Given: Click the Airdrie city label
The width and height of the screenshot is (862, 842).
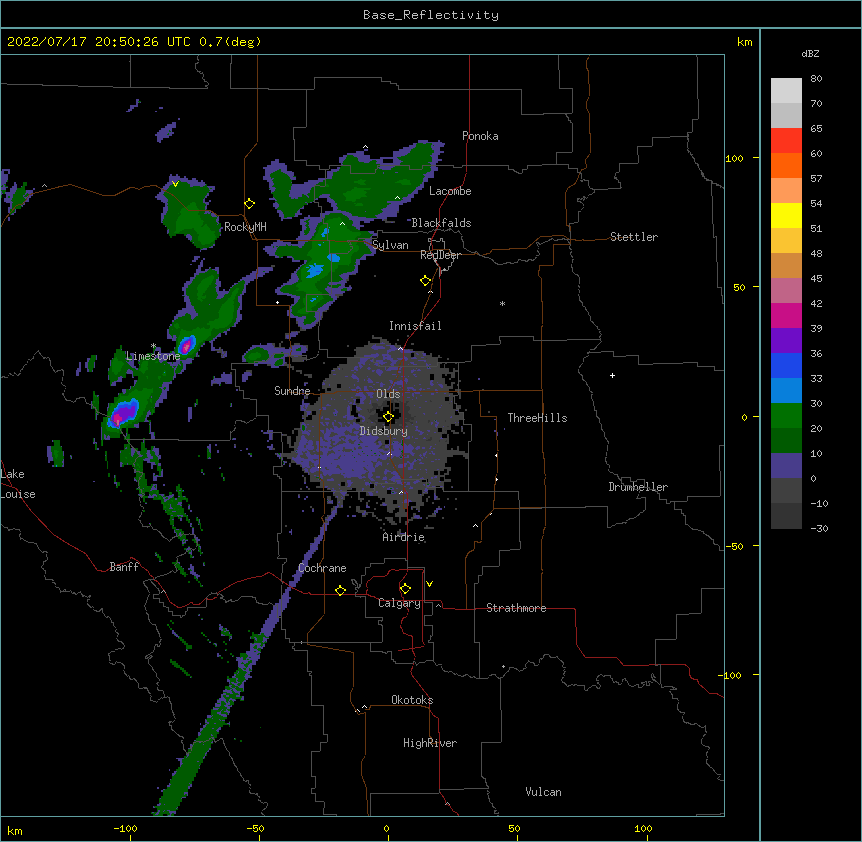Looking at the screenshot, I should [404, 537].
